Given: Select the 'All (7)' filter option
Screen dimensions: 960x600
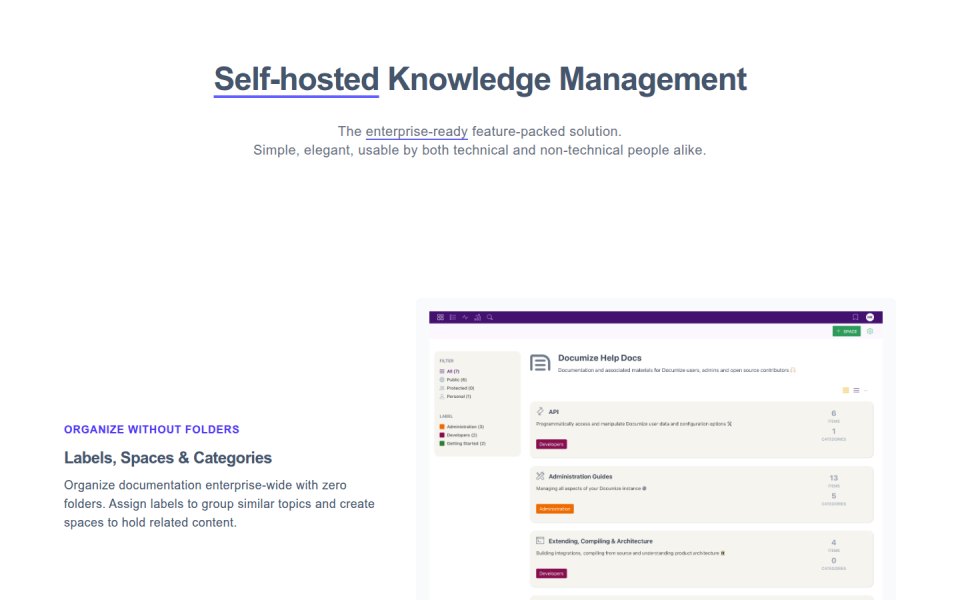Looking at the screenshot, I should pyautogui.click(x=449, y=371).
